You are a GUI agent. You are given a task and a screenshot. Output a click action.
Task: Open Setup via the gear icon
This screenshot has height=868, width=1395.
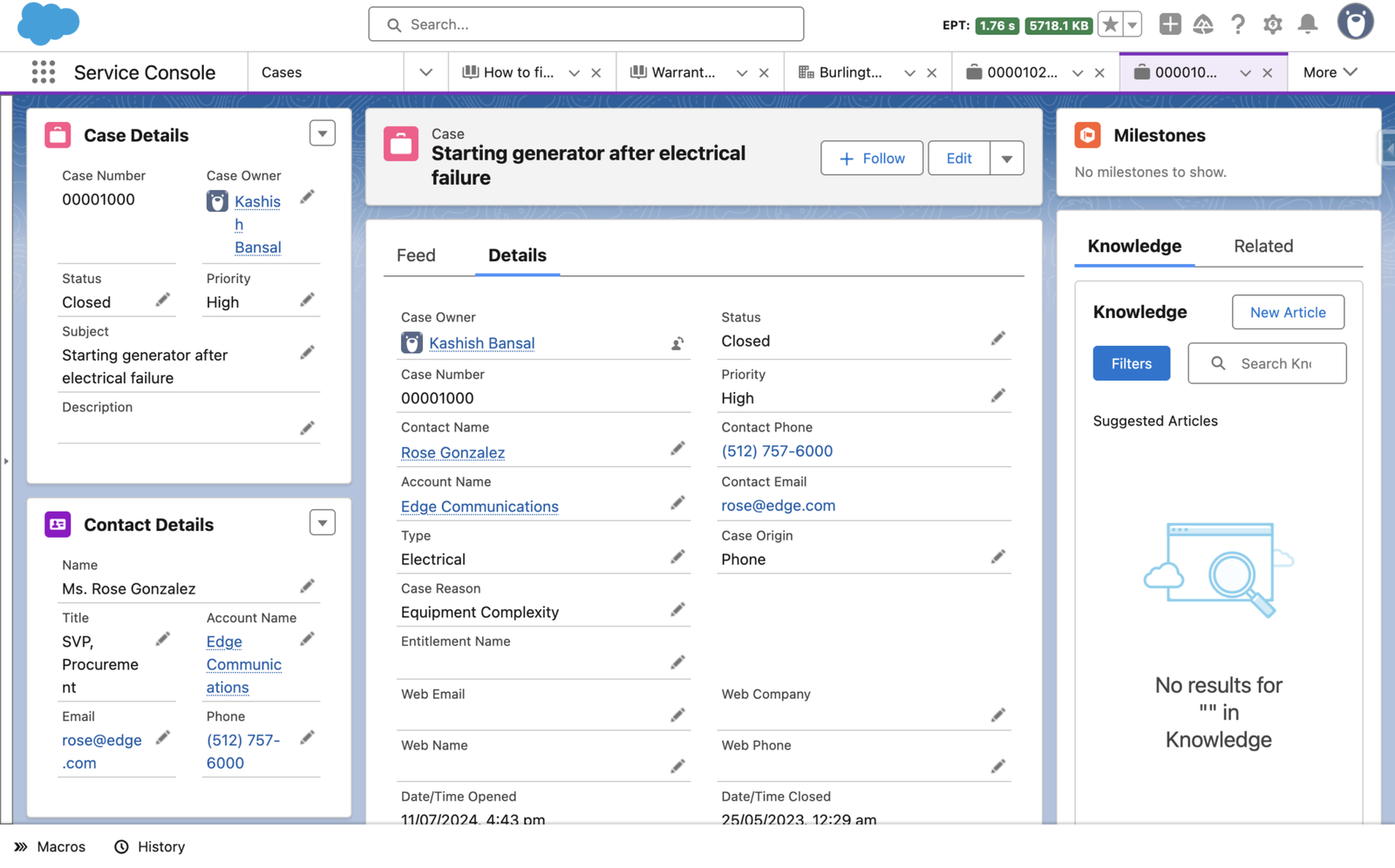[x=1273, y=24]
